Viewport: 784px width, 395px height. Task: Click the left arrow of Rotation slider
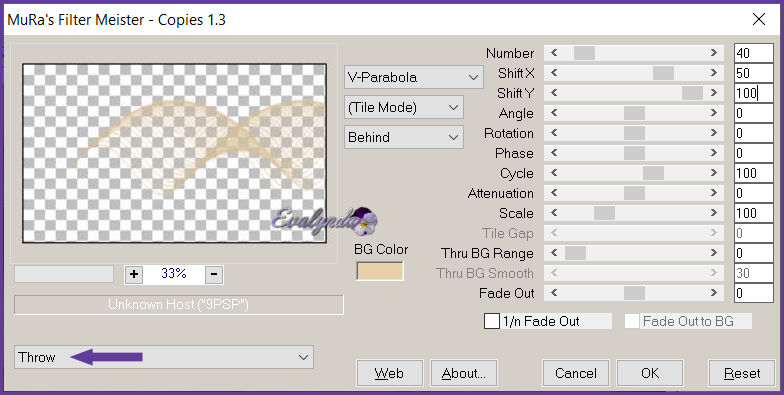[x=554, y=133]
